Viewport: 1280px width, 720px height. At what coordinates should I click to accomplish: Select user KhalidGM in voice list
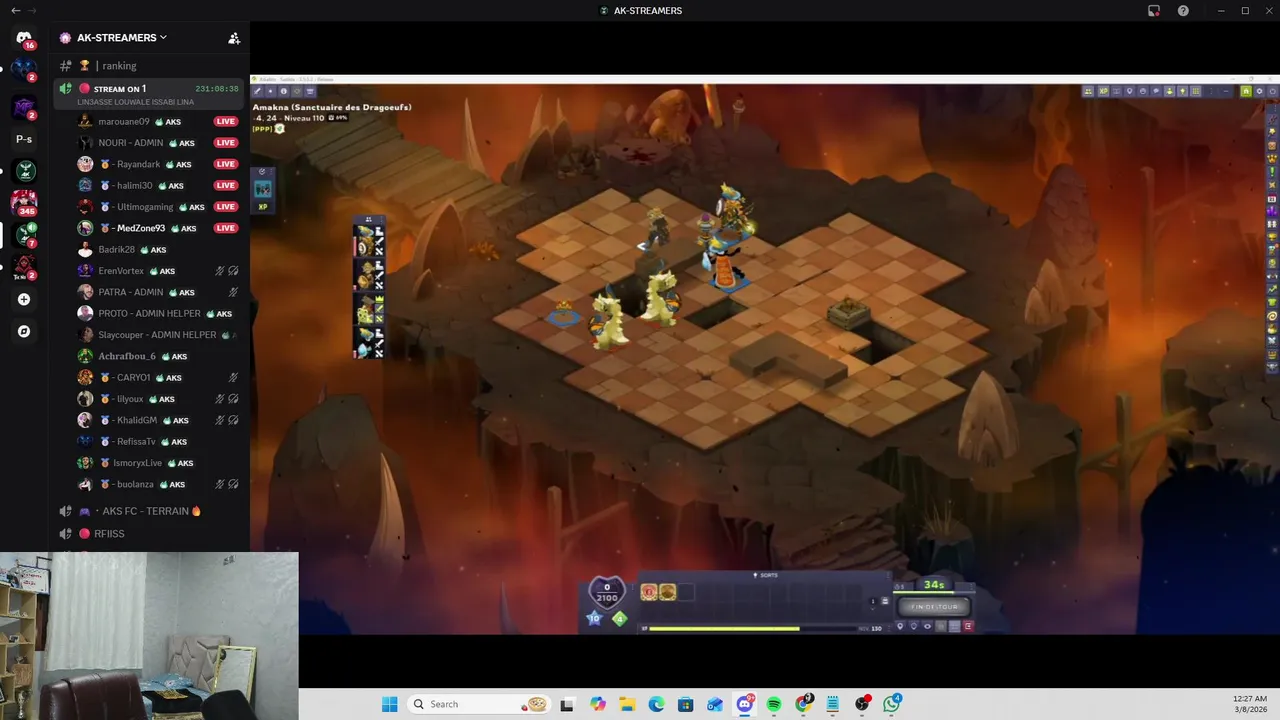160,420
